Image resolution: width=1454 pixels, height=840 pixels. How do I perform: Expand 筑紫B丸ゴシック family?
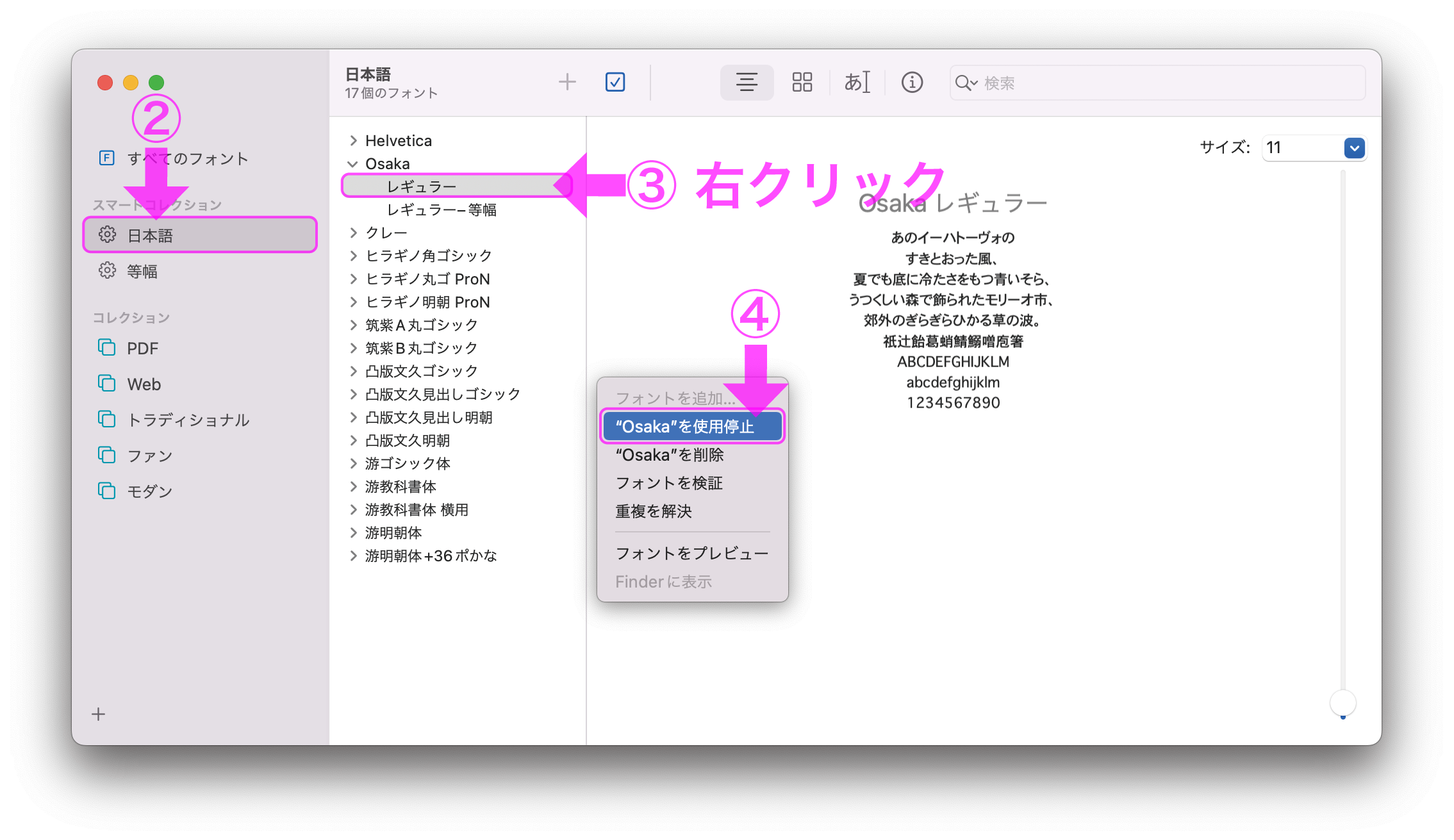coord(353,348)
